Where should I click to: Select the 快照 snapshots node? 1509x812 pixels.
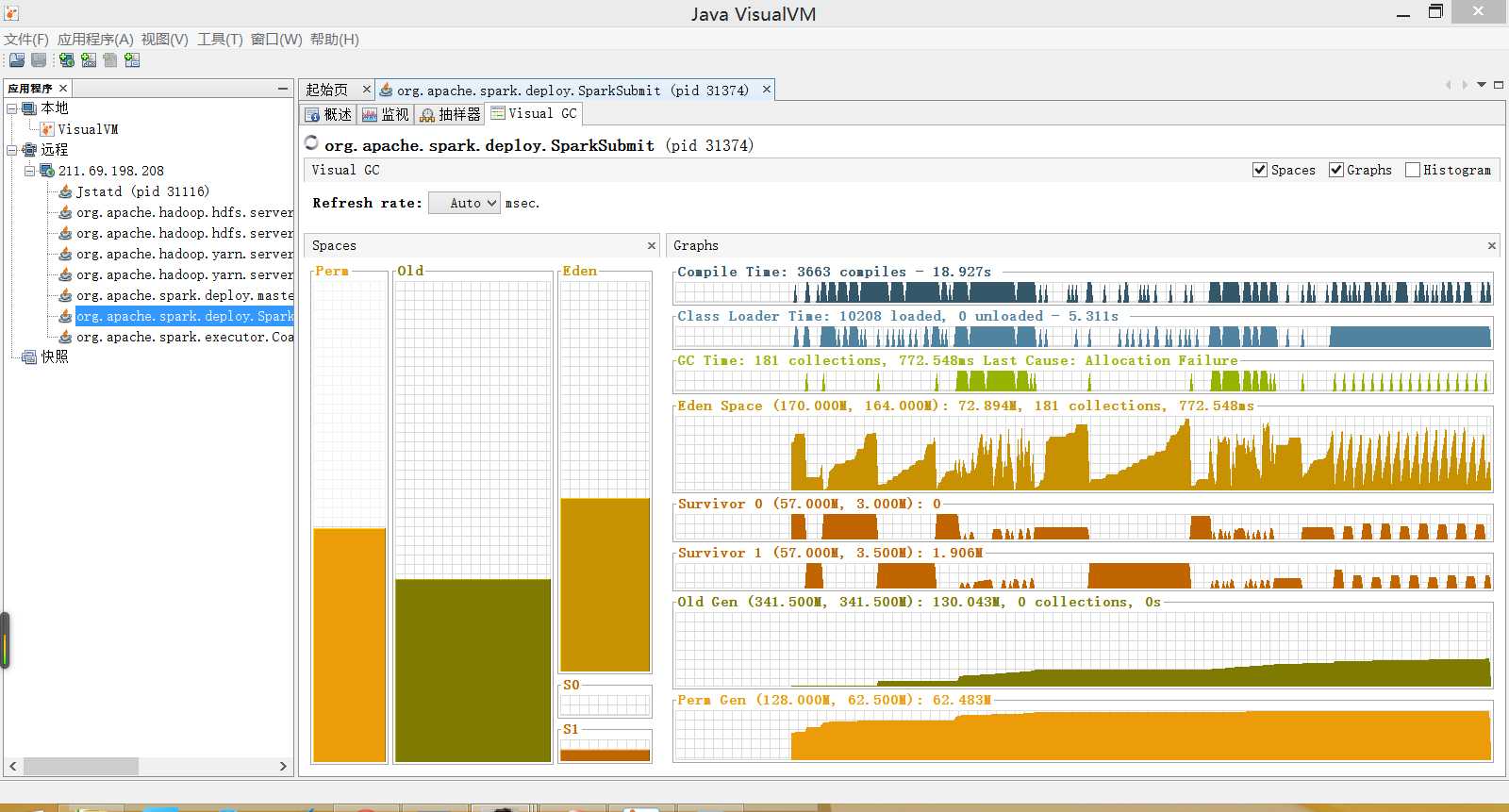coord(55,357)
